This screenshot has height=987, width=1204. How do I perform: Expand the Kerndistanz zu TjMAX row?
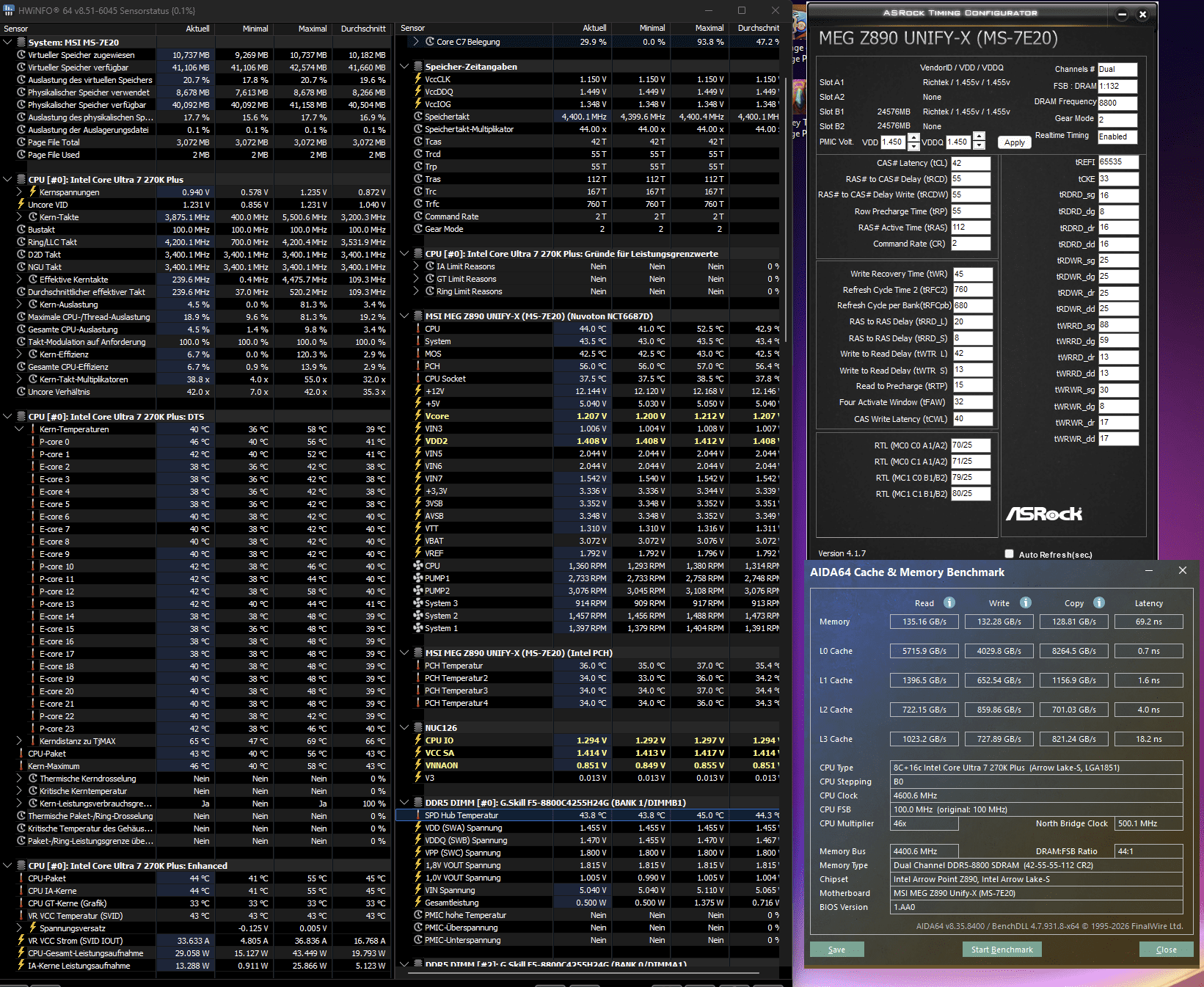pos(19,741)
